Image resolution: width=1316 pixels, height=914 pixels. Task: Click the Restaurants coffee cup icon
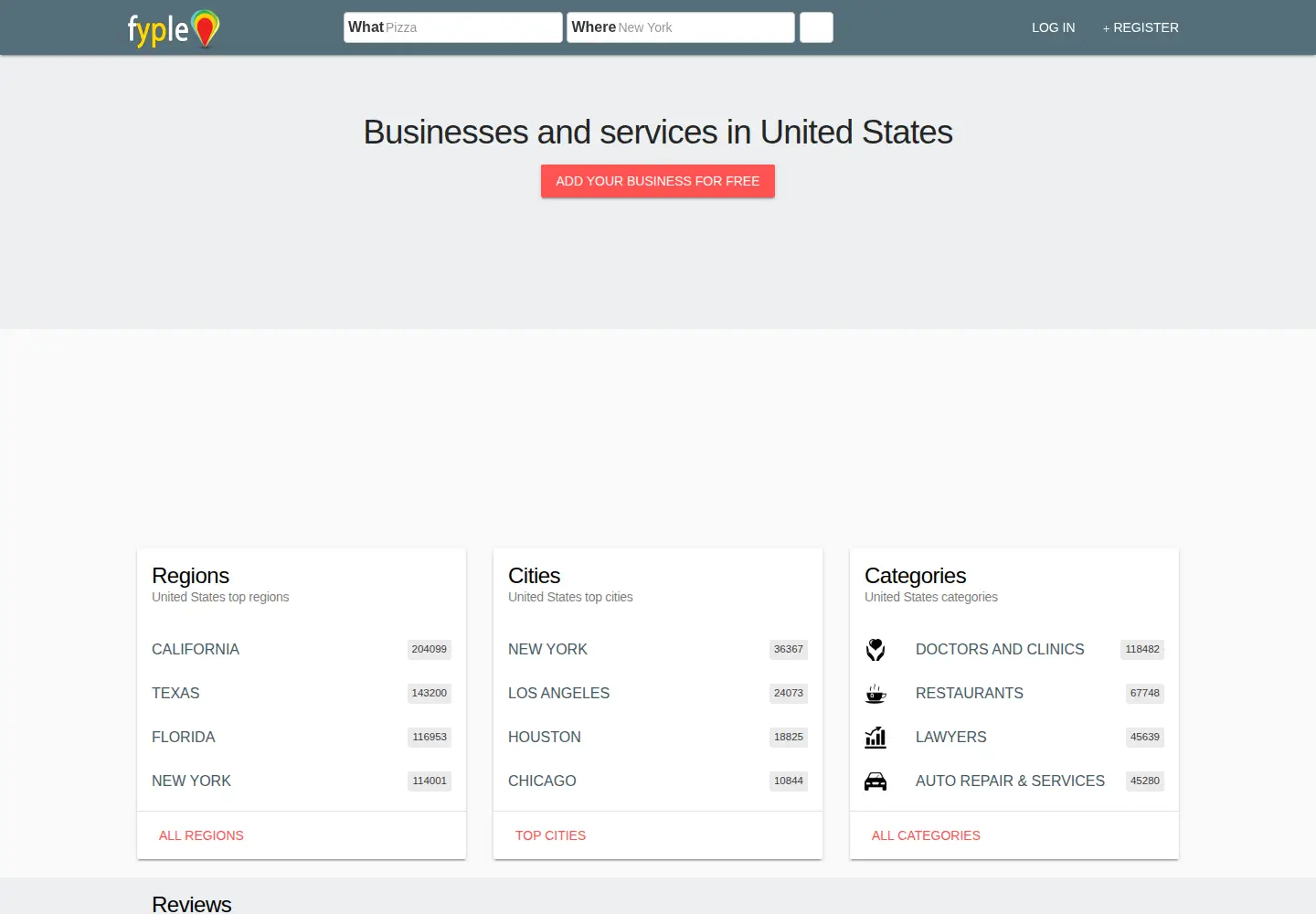876,693
